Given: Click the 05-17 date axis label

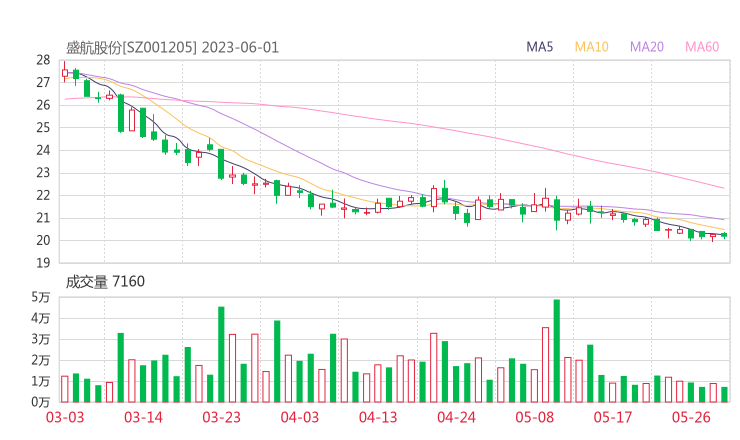Looking at the screenshot, I should click(613, 417).
